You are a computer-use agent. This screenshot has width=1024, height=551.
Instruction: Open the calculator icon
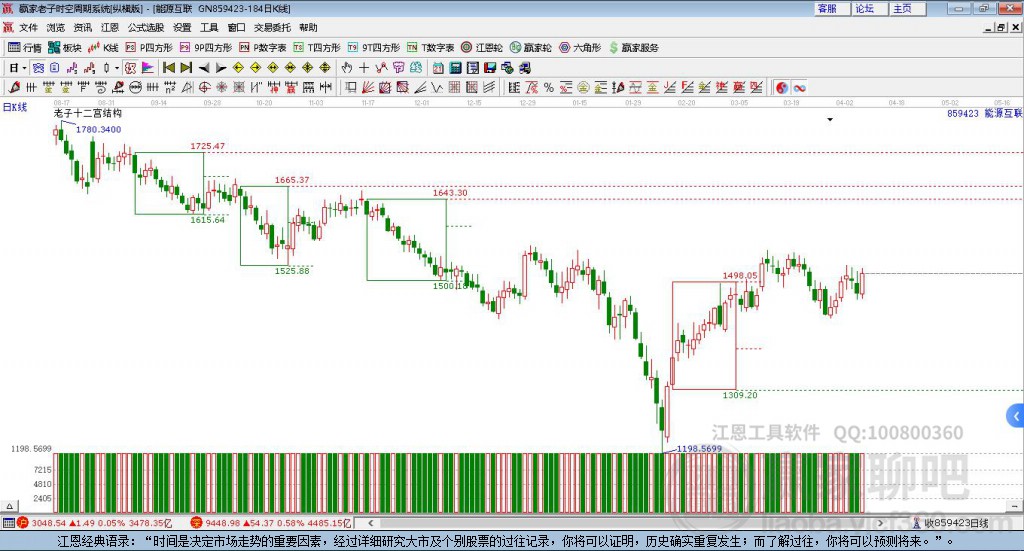tap(455, 68)
